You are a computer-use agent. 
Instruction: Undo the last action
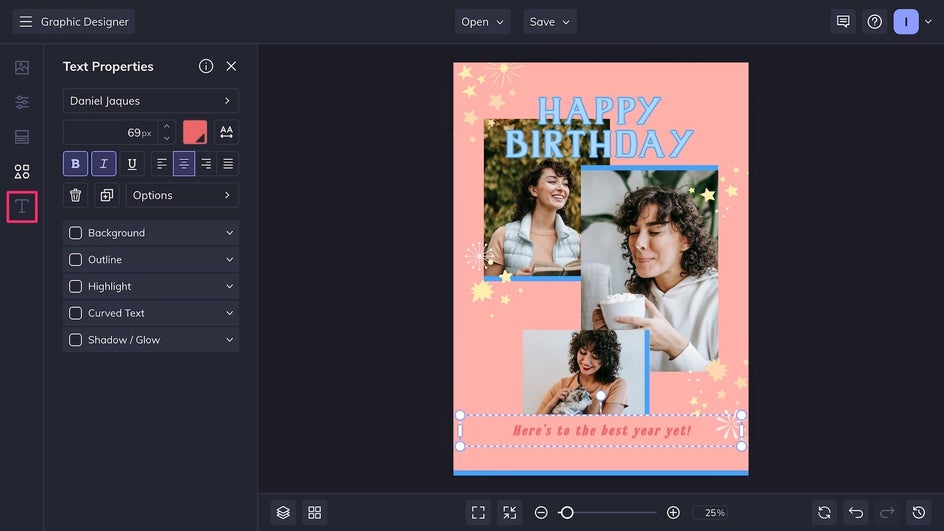click(856, 512)
